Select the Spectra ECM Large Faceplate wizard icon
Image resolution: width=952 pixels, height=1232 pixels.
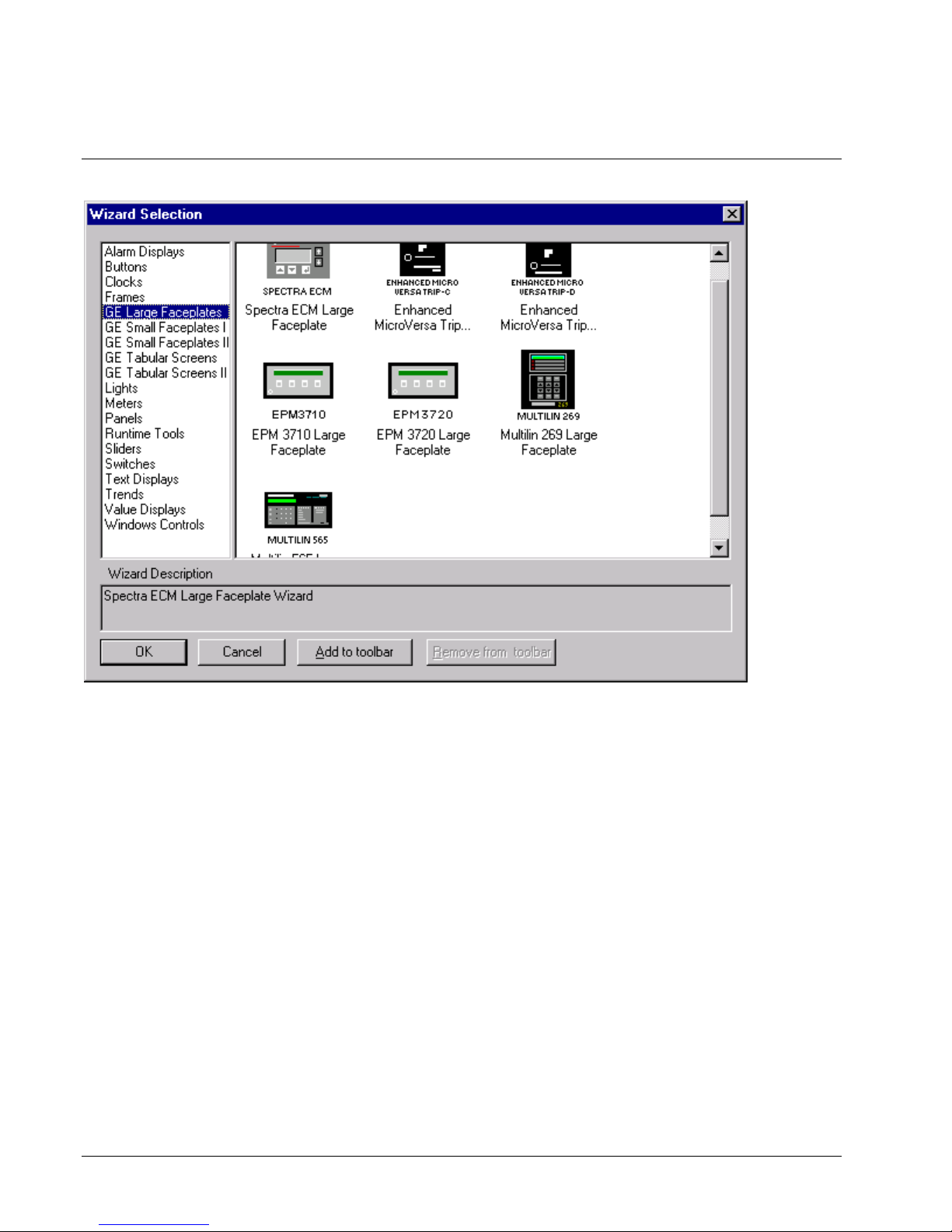(x=298, y=261)
